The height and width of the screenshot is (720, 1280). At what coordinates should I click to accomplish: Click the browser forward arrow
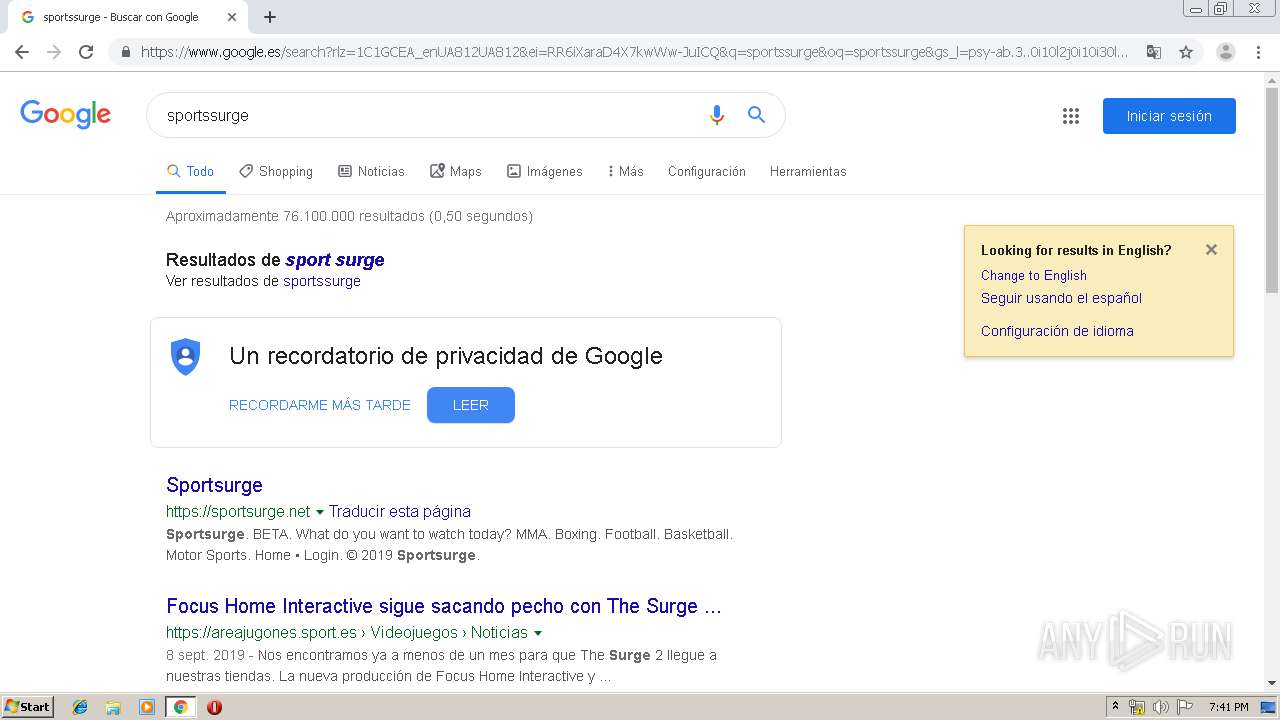(54, 52)
